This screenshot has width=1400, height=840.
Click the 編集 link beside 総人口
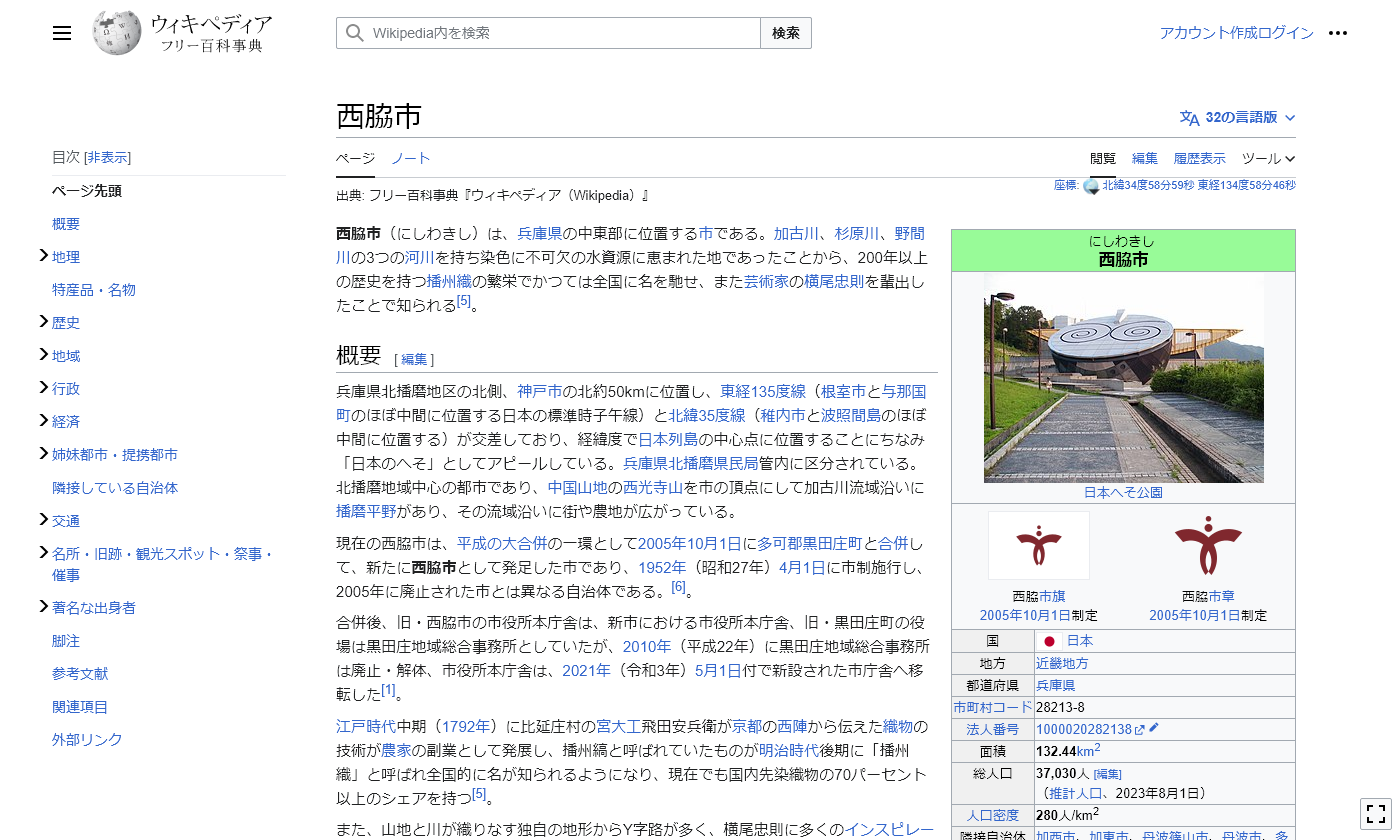(1107, 774)
